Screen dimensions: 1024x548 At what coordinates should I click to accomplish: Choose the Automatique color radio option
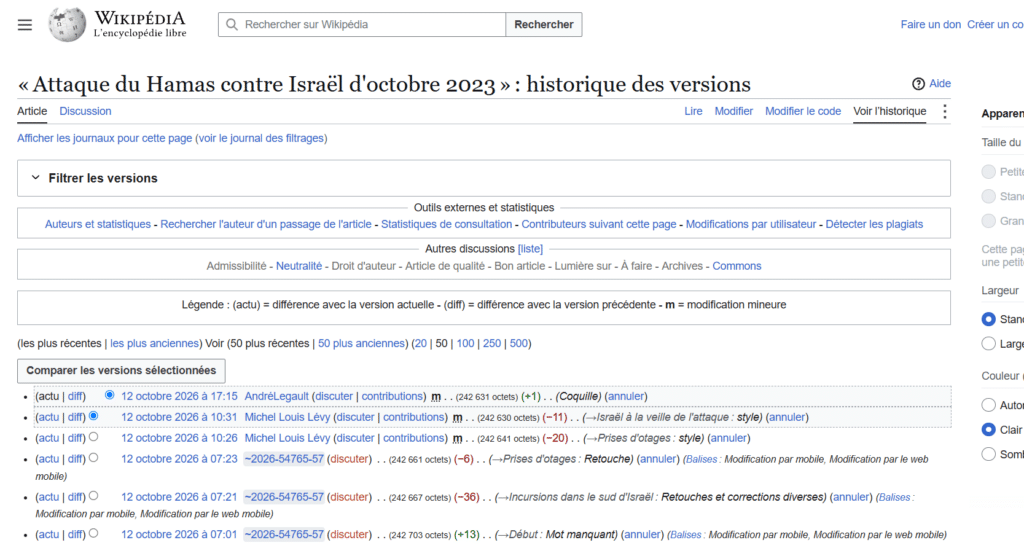pyautogui.click(x=989, y=405)
